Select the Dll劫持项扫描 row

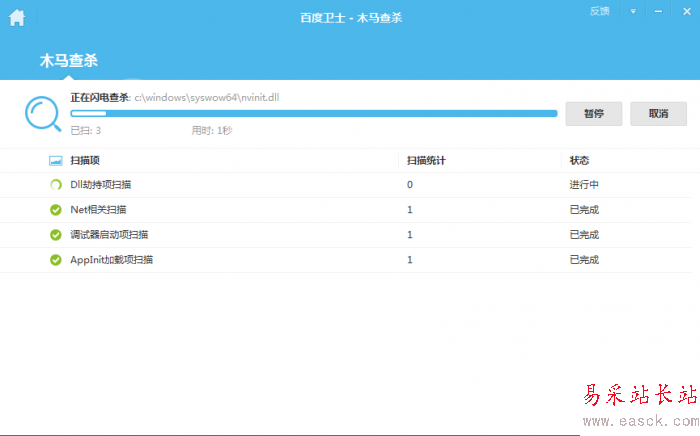[x=346, y=185]
